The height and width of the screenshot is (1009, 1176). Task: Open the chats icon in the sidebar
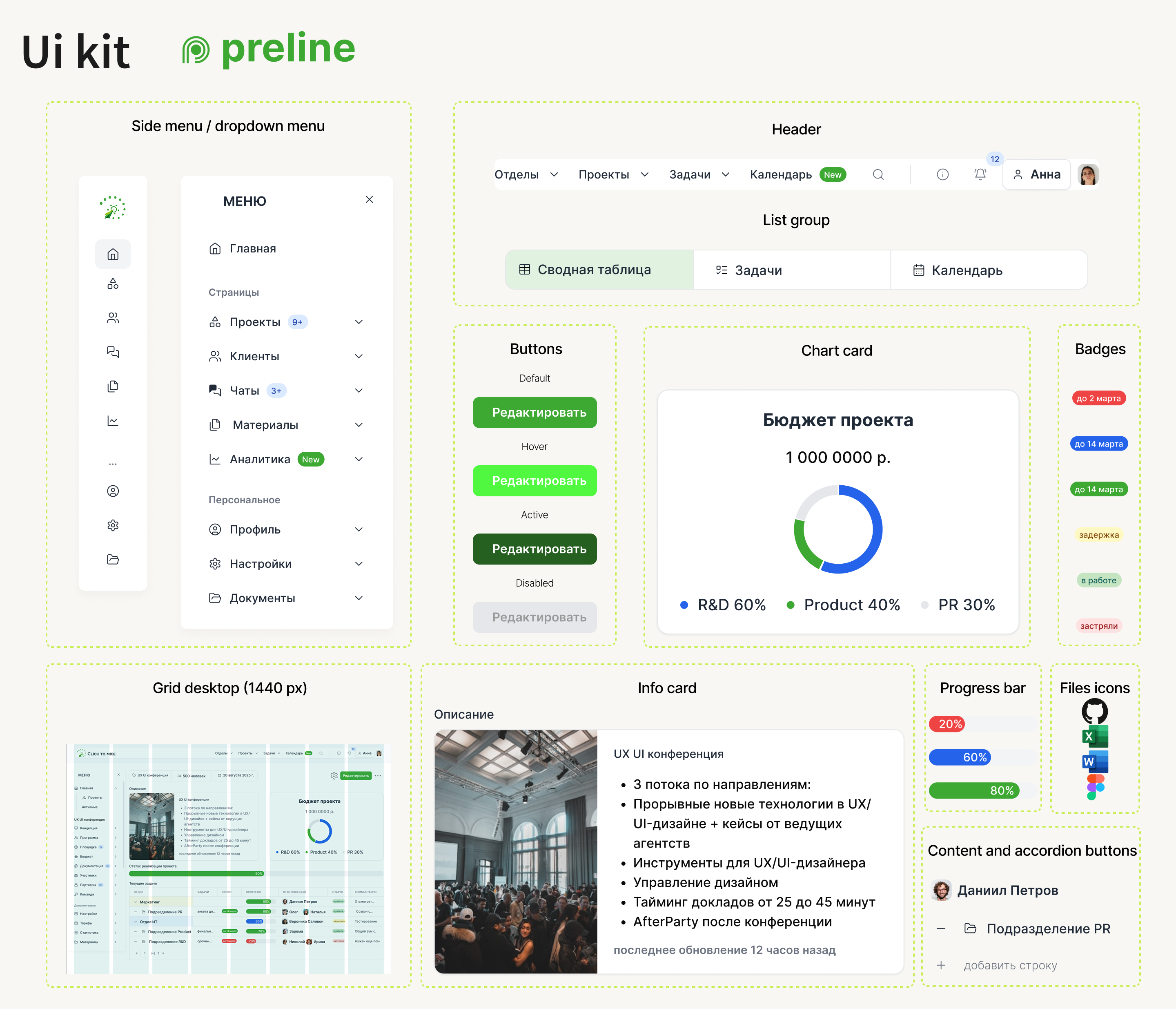(112, 352)
